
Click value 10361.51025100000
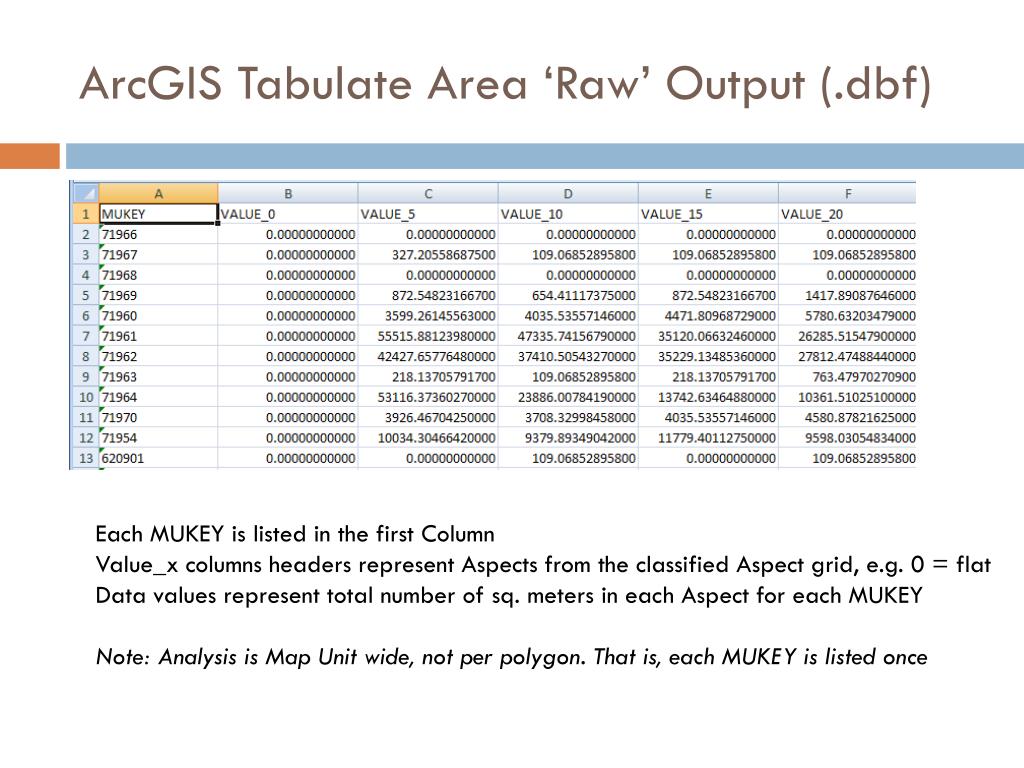click(x=848, y=397)
